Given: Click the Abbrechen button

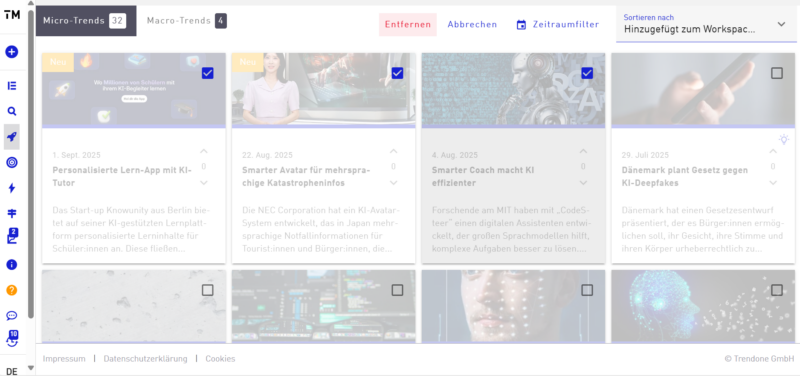Looking at the screenshot, I should pos(472,24).
